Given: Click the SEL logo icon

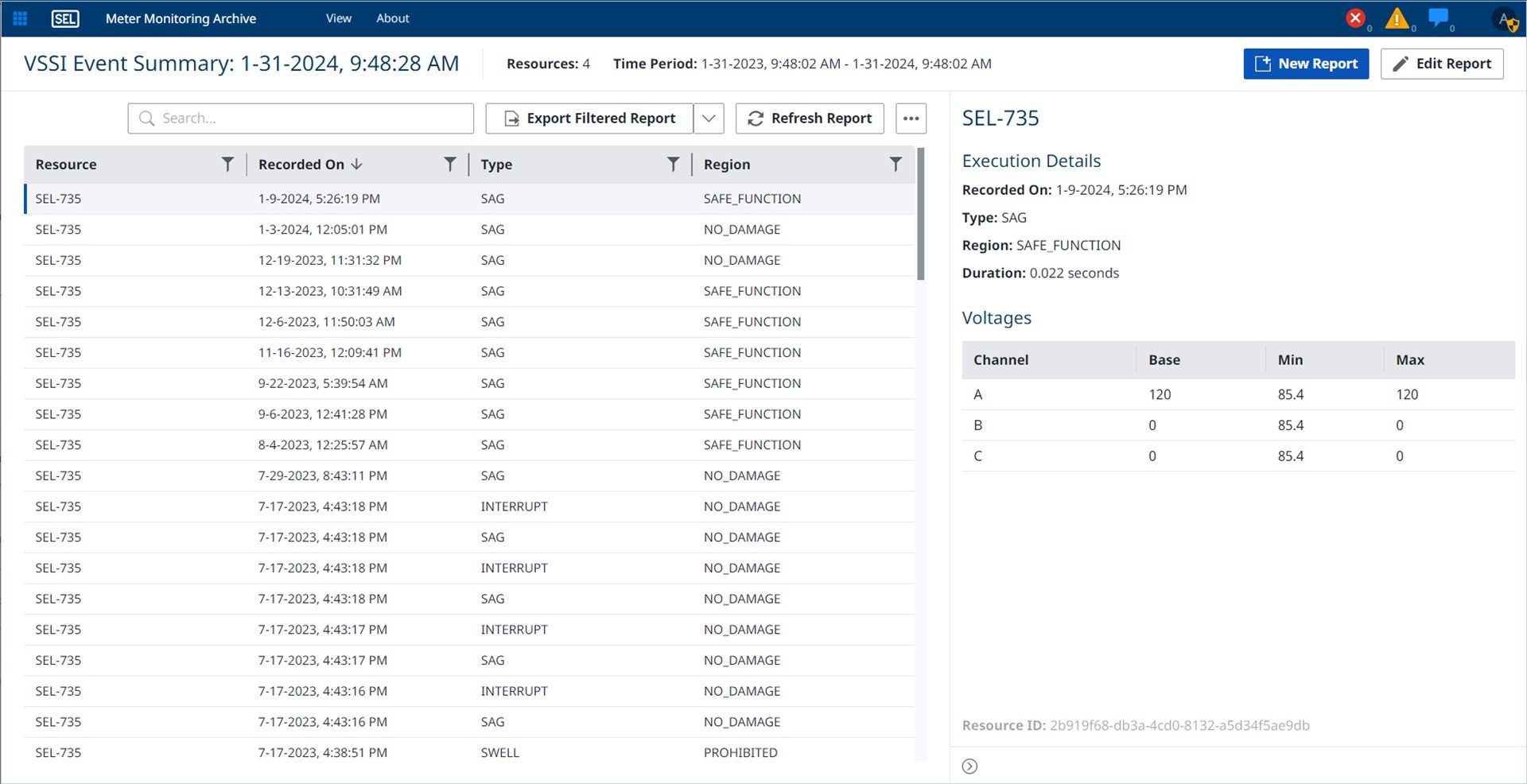Looking at the screenshot, I should click(65, 18).
